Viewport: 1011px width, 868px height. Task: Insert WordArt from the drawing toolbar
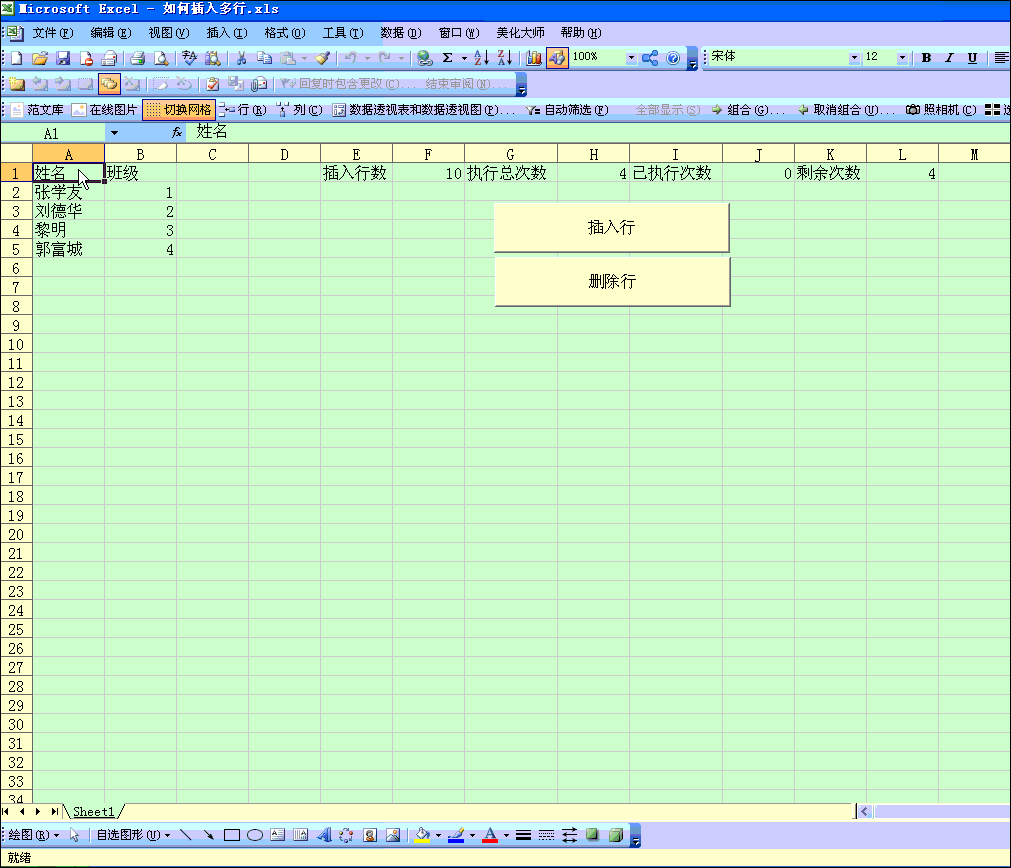[x=324, y=835]
